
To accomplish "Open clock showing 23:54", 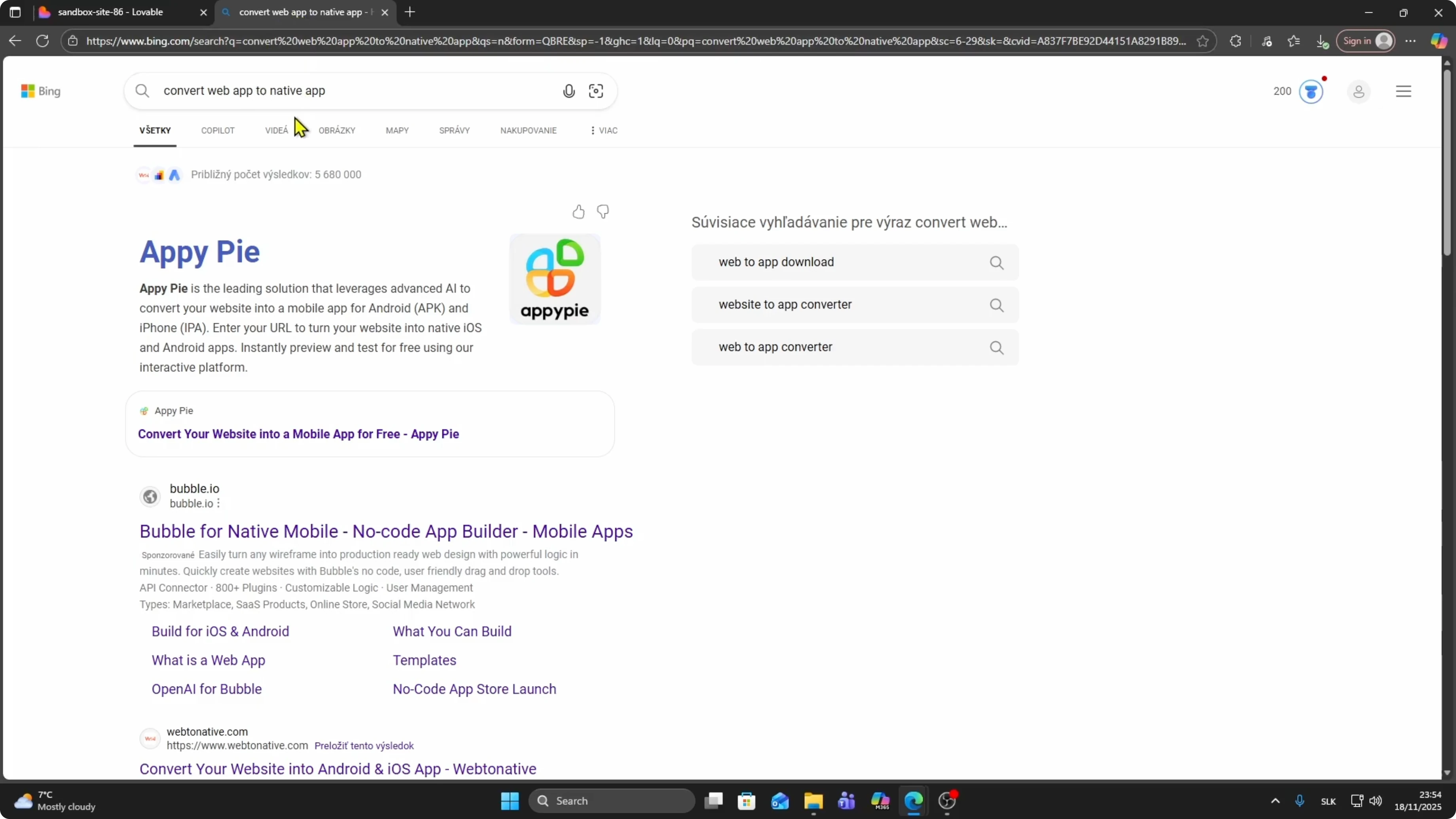I will [x=1418, y=801].
